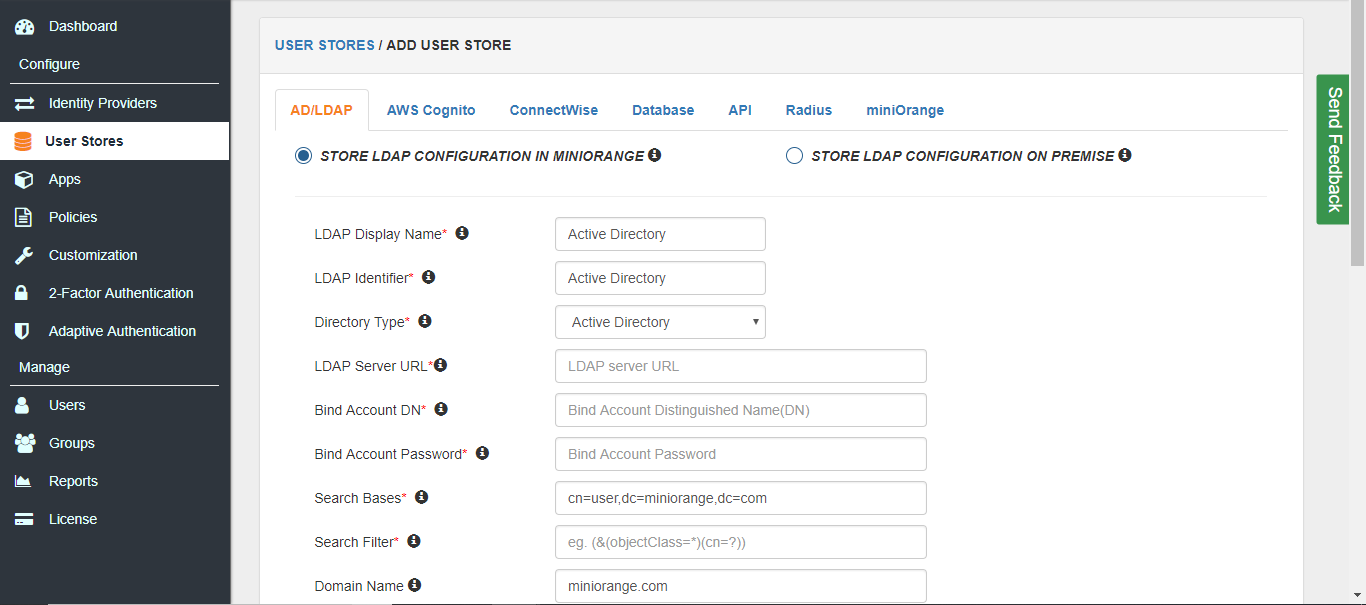Click info icon beside Store LDAP Configuration On Premise
Image resolution: width=1366 pixels, height=605 pixels.
(x=1124, y=155)
